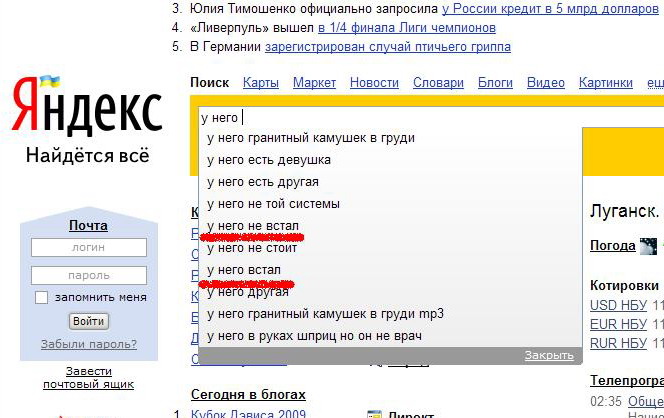The width and height of the screenshot is (664, 418).
Task: Open the Словари tab
Action: (x=438, y=82)
